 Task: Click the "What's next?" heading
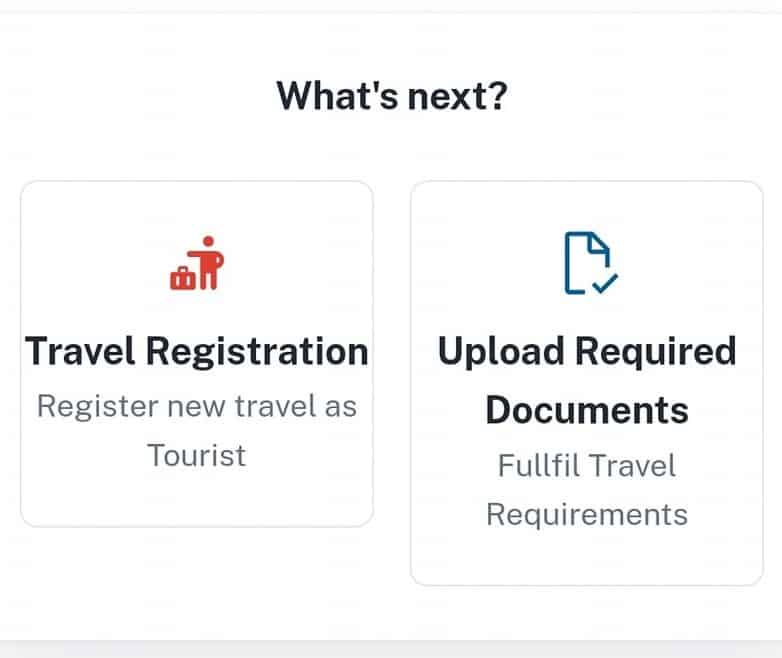pyautogui.click(x=391, y=96)
